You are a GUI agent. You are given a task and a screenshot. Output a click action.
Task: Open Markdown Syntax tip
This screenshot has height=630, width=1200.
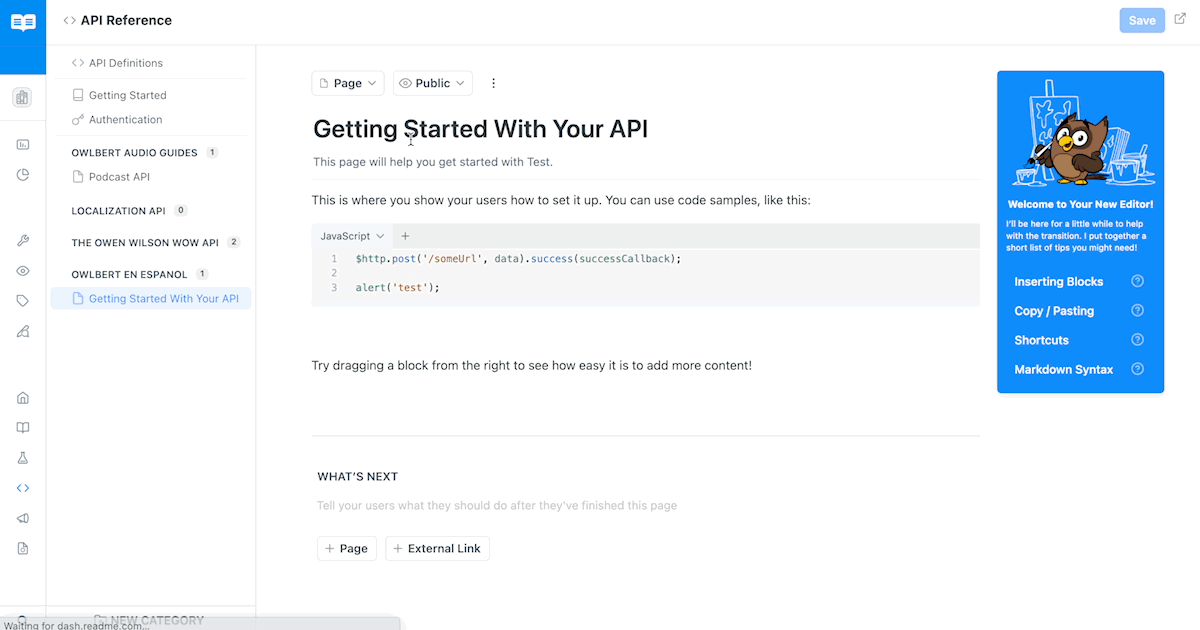coord(1063,369)
